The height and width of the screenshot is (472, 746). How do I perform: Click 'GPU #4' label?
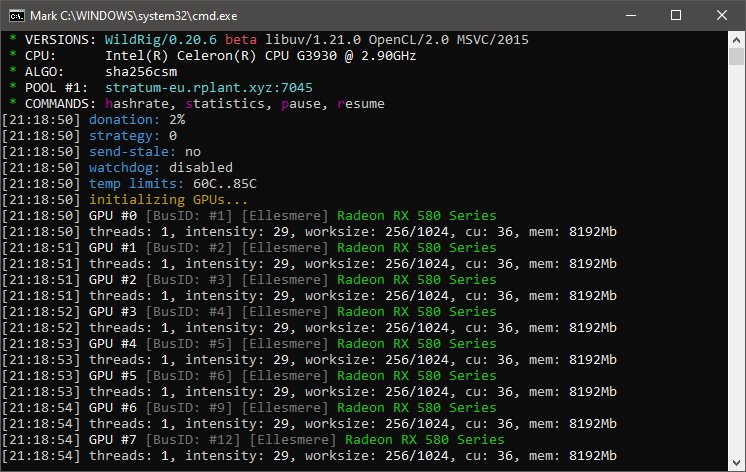click(113, 344)
